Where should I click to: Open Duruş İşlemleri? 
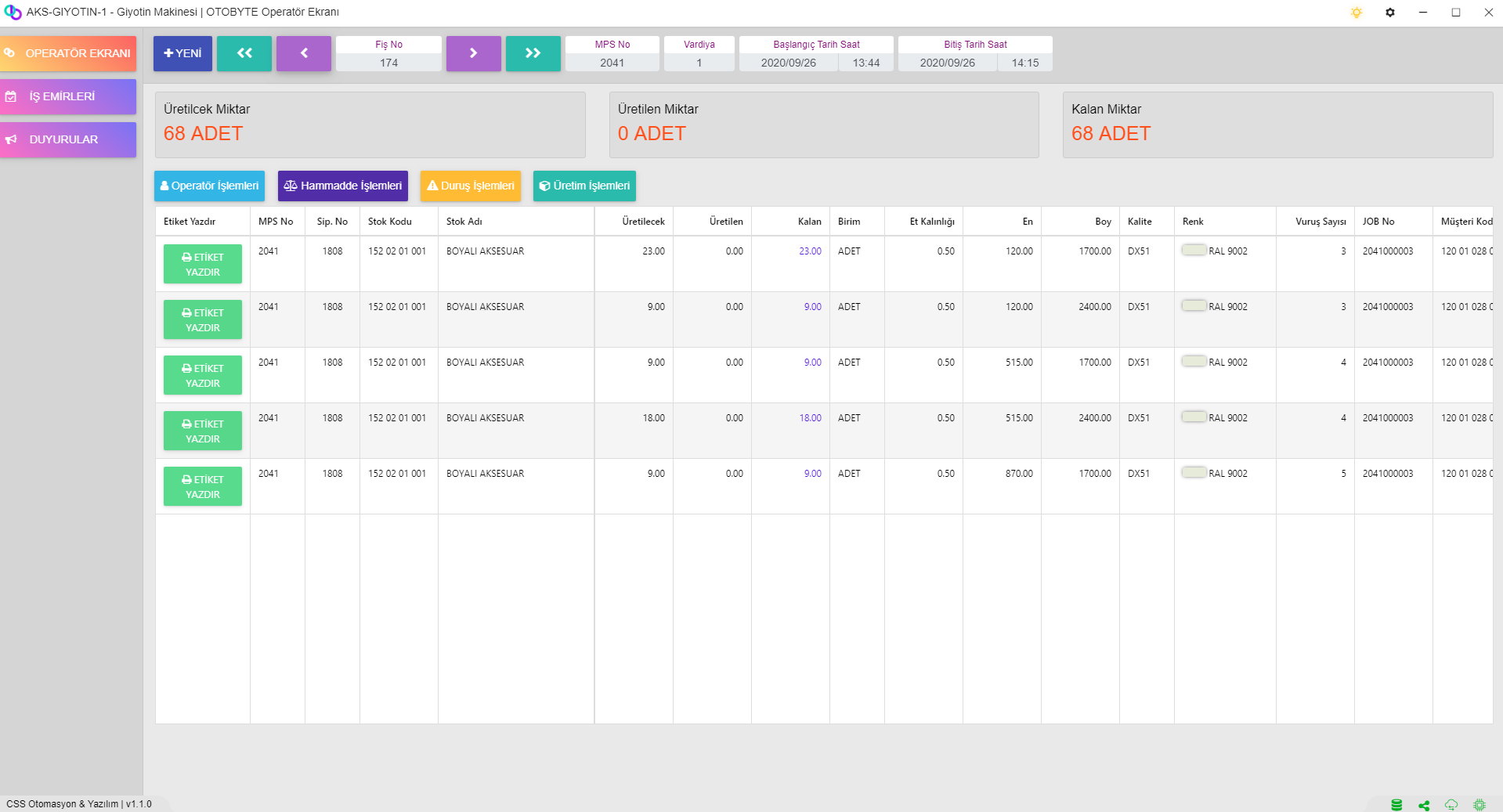click(x=470, y=186)
